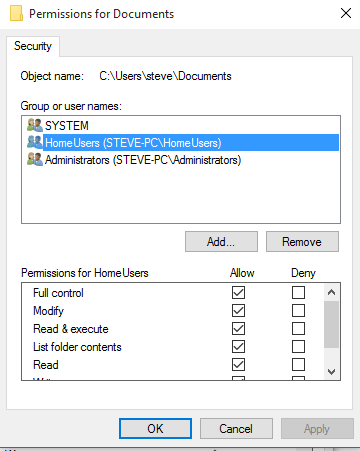
Task: Click the Read & execute permission label
Action: point(71,329)
